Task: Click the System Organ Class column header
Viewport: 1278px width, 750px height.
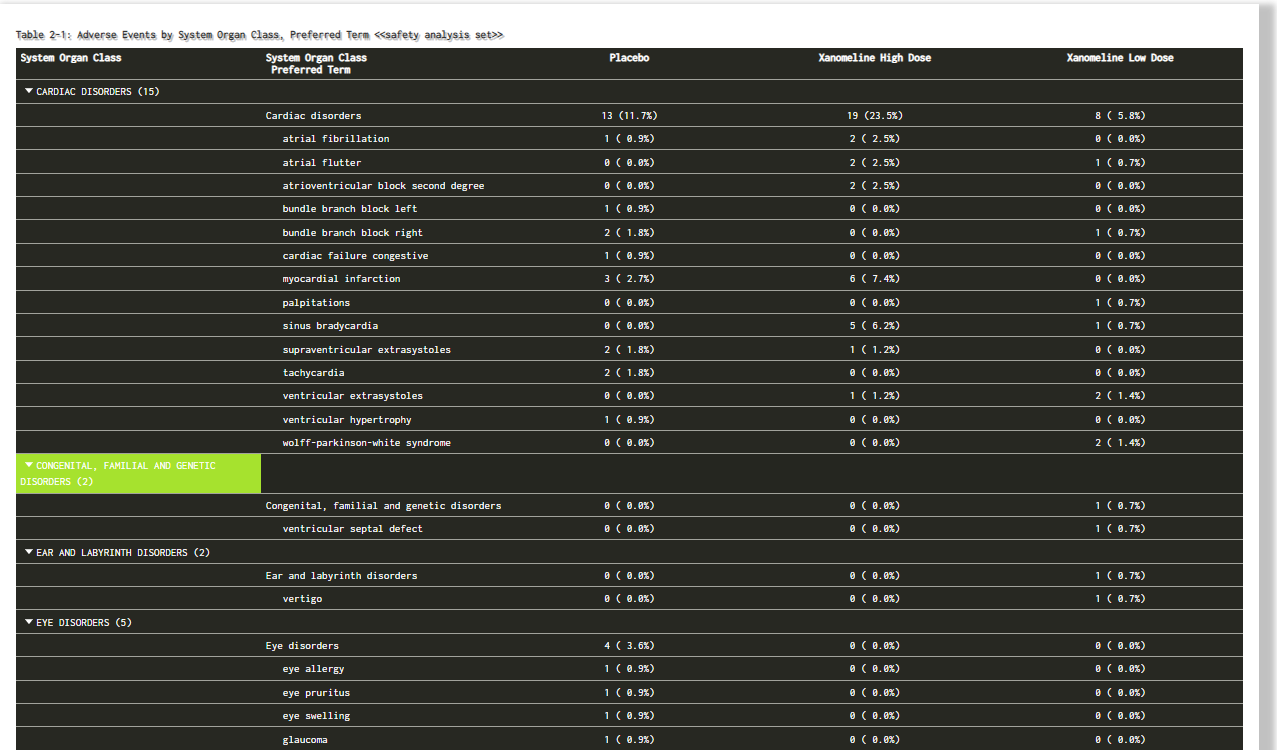Action: click(x=71, y=58)
